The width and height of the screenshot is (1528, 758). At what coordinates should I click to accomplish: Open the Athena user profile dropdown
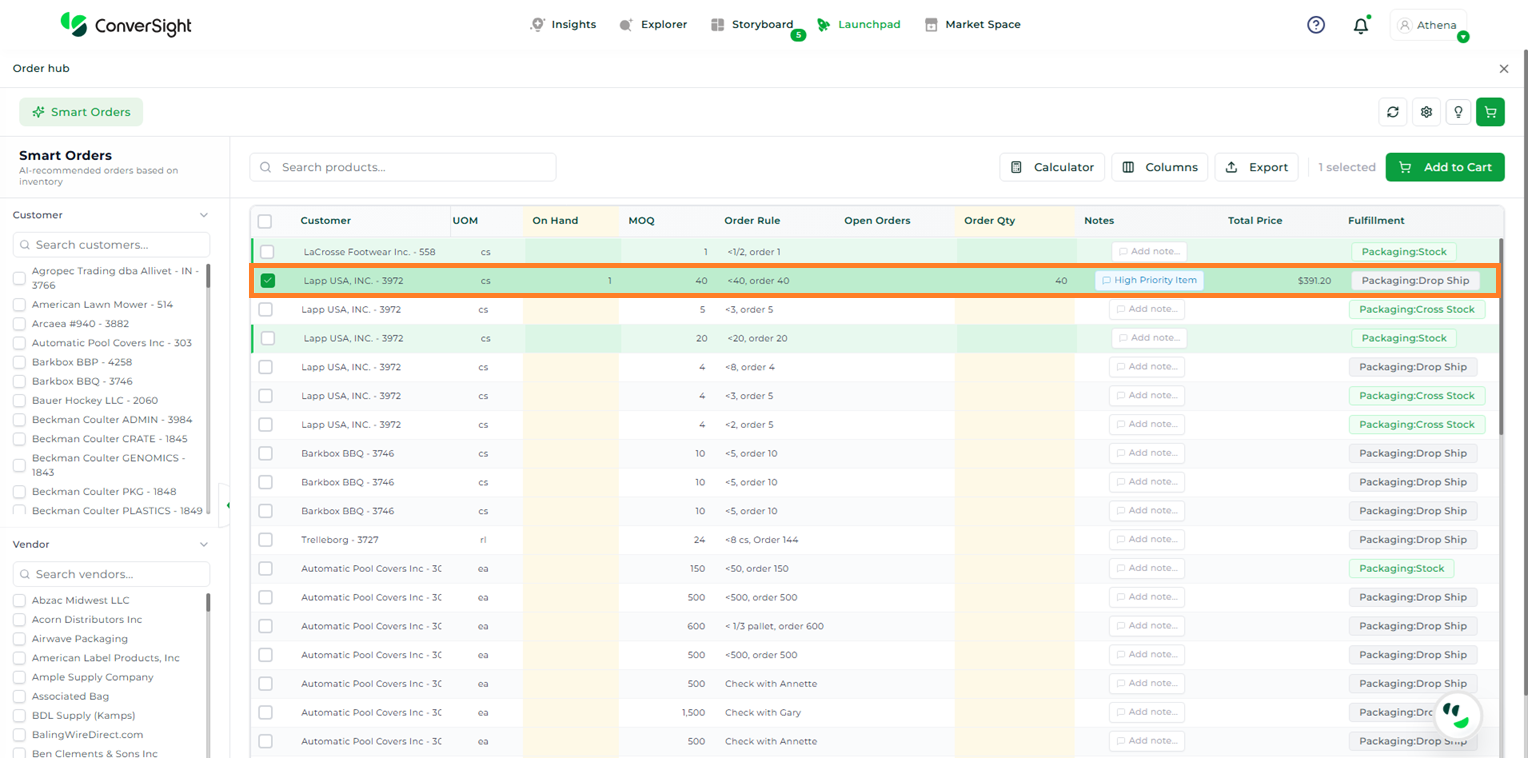pos(1428,26)
